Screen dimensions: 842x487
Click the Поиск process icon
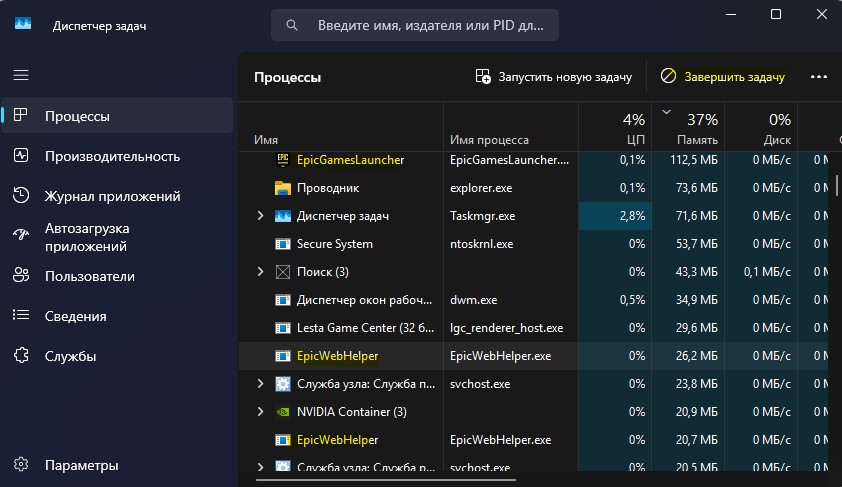click(282, 272)
